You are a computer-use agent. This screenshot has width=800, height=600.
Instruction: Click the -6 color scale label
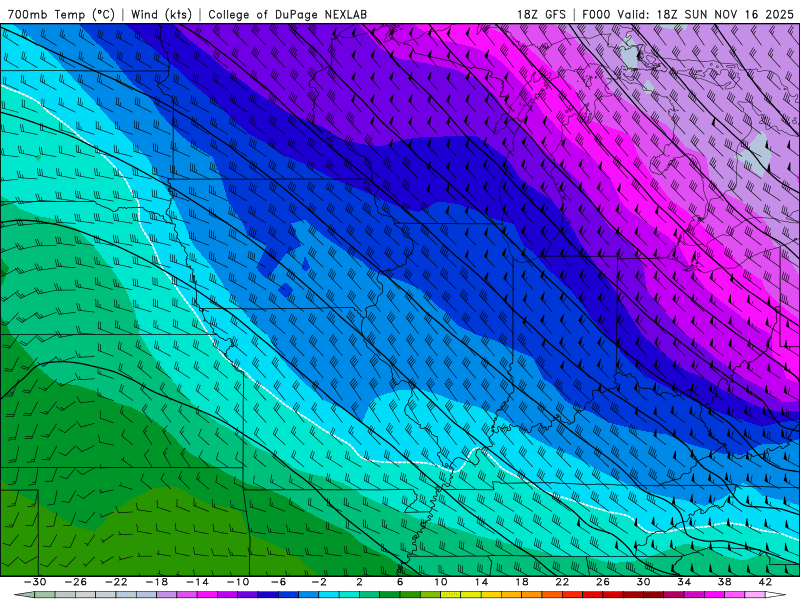279,582
